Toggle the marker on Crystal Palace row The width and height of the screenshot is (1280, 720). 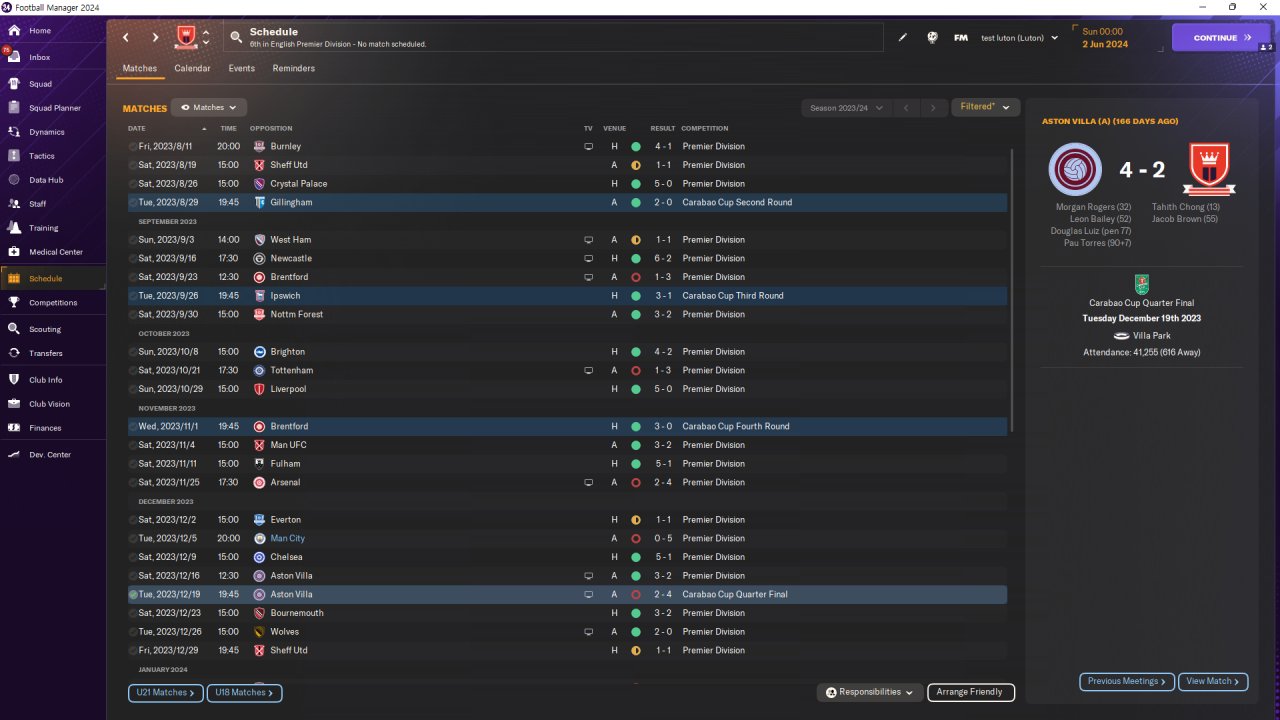(x=133, y=184)
